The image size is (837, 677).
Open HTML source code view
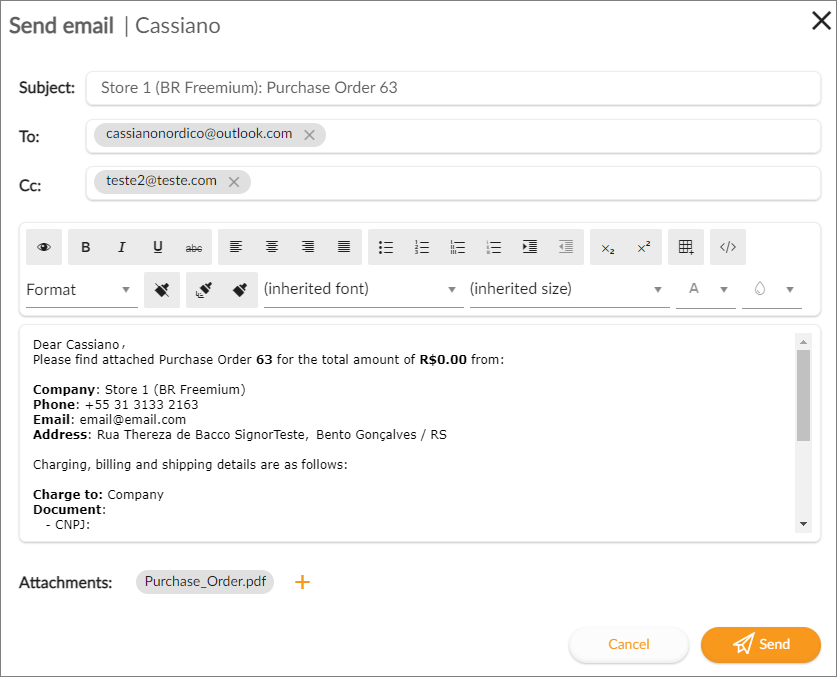[x=728, y=247]
